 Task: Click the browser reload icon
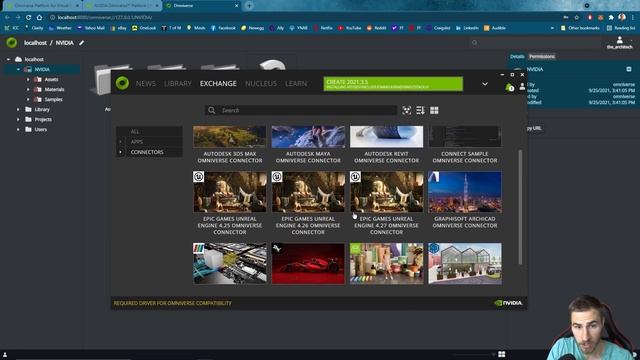29,18
